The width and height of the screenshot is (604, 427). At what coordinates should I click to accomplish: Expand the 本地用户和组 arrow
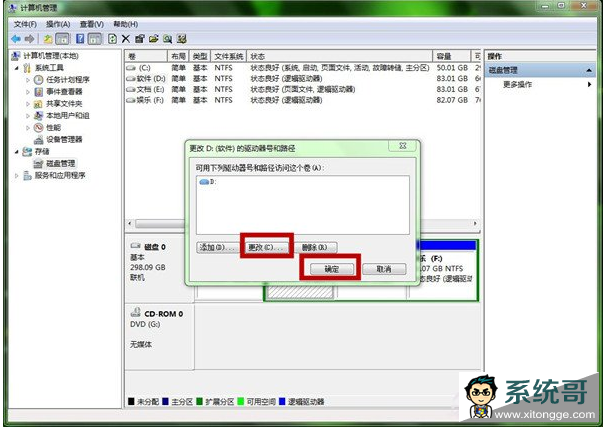click(28, 116)
